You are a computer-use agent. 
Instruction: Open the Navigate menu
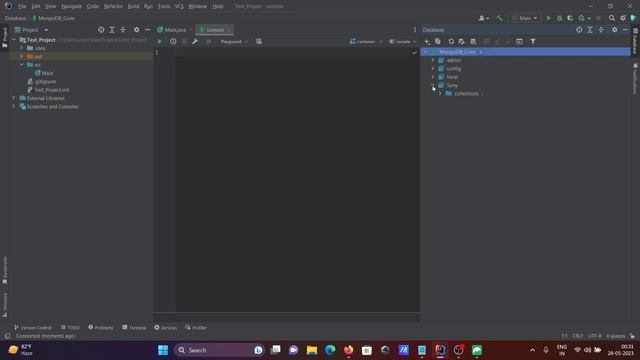click(x=71, y=7)
